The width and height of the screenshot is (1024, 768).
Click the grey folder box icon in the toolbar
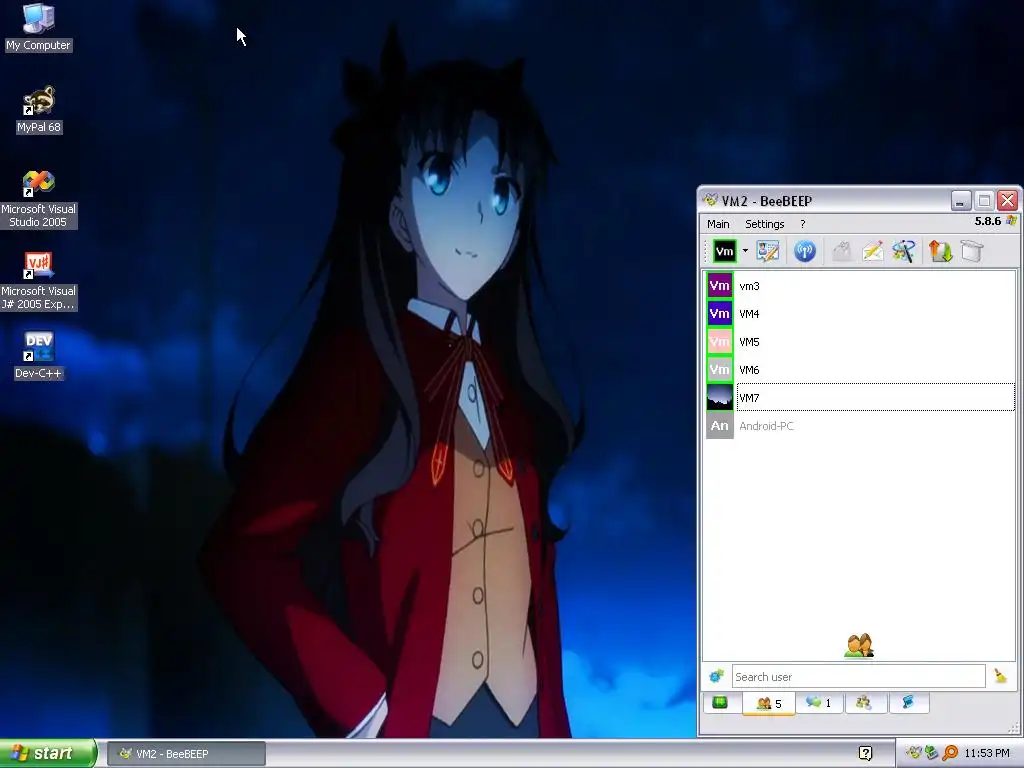coord(972,251)
